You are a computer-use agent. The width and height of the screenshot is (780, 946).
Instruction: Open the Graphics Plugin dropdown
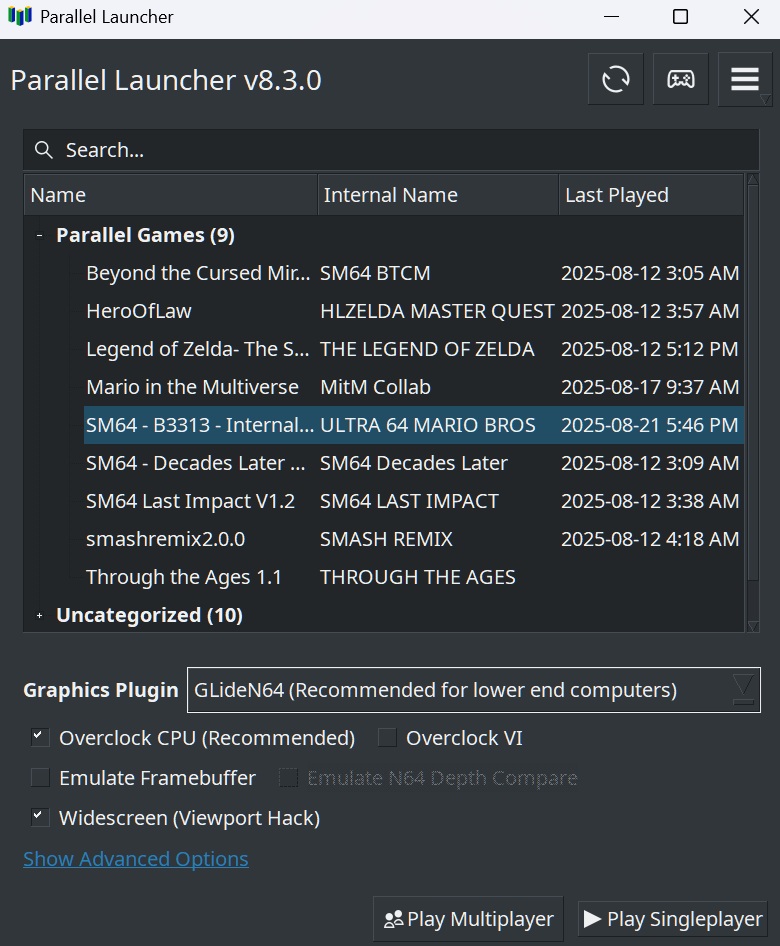[x=474, y=690]
